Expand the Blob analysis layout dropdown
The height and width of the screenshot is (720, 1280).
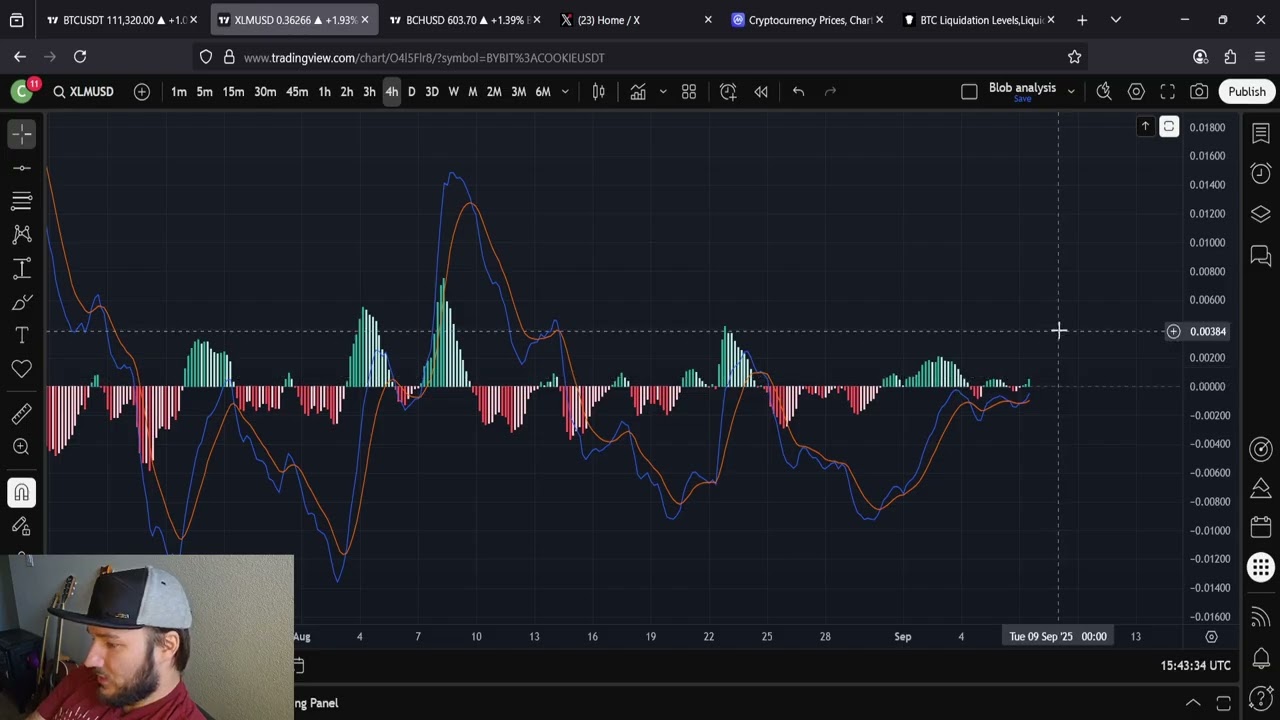1071,92
